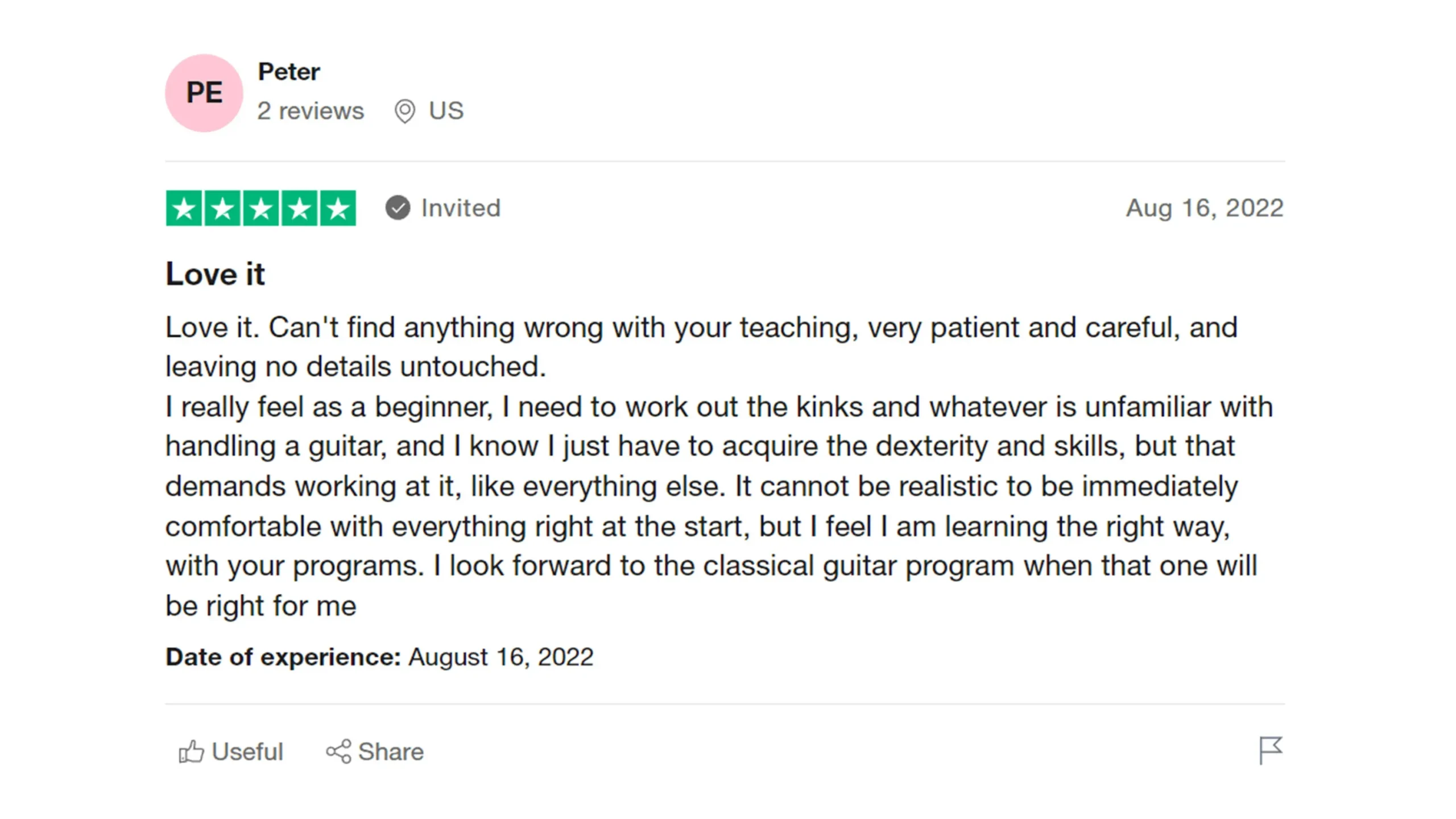Click the Invited label
This screenshot has height=819, width=1456.
click(461, 208)
